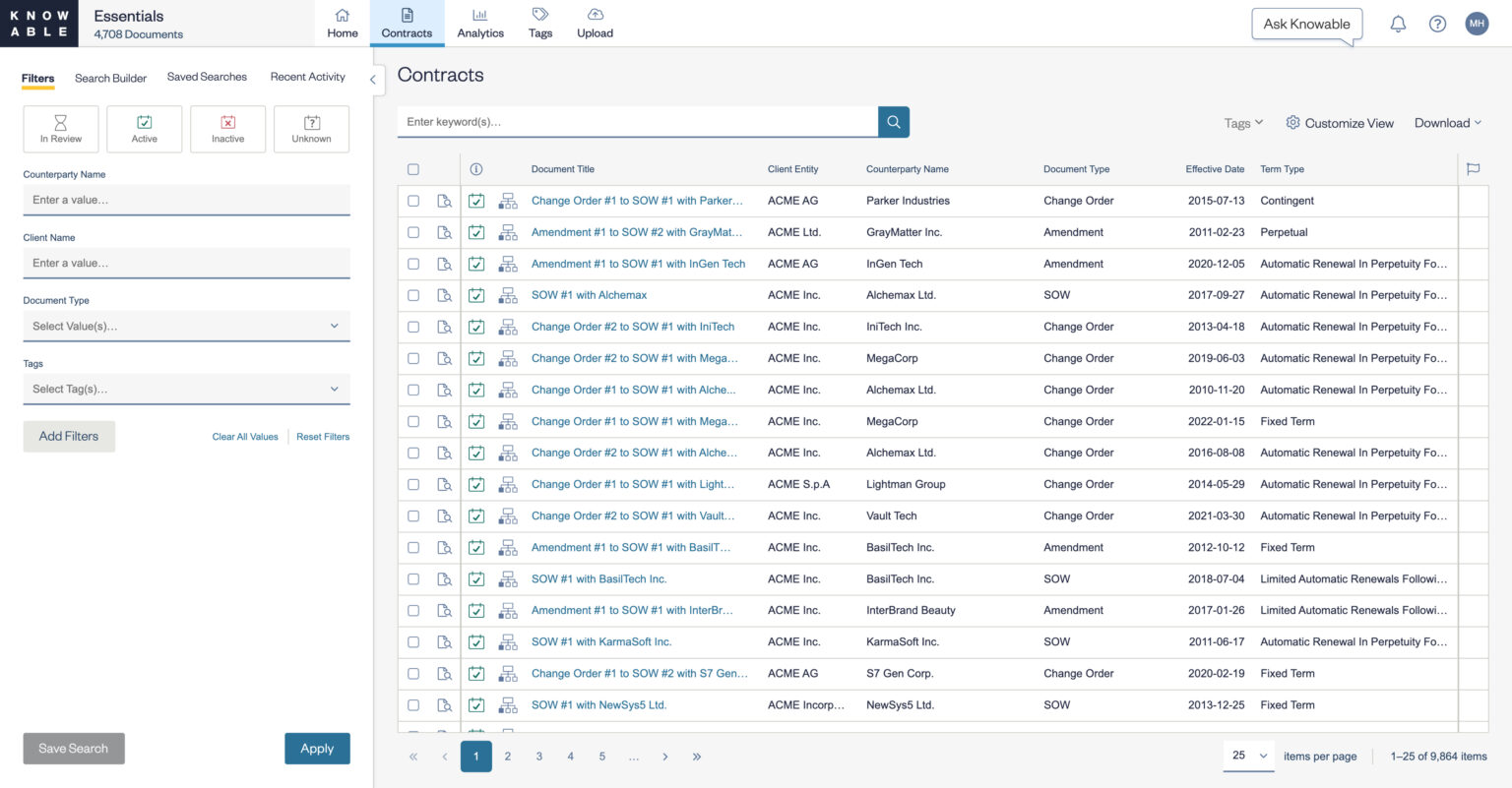This screenshot has height=788, width=1512.
Task: Open Customize View settings
Action: pyautogui.click(x=1340, y=123)
